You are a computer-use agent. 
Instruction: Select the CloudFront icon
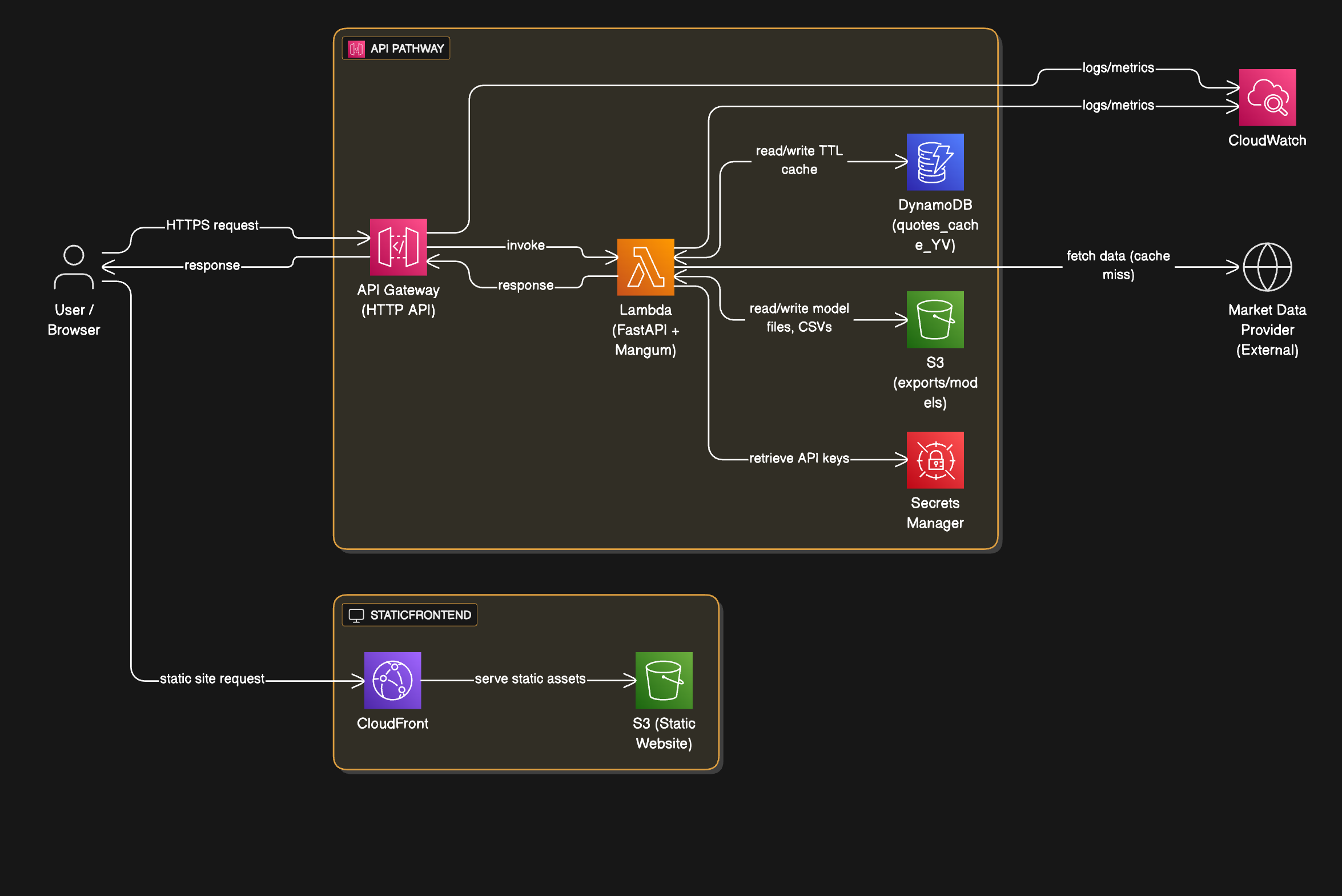(392, 680)
